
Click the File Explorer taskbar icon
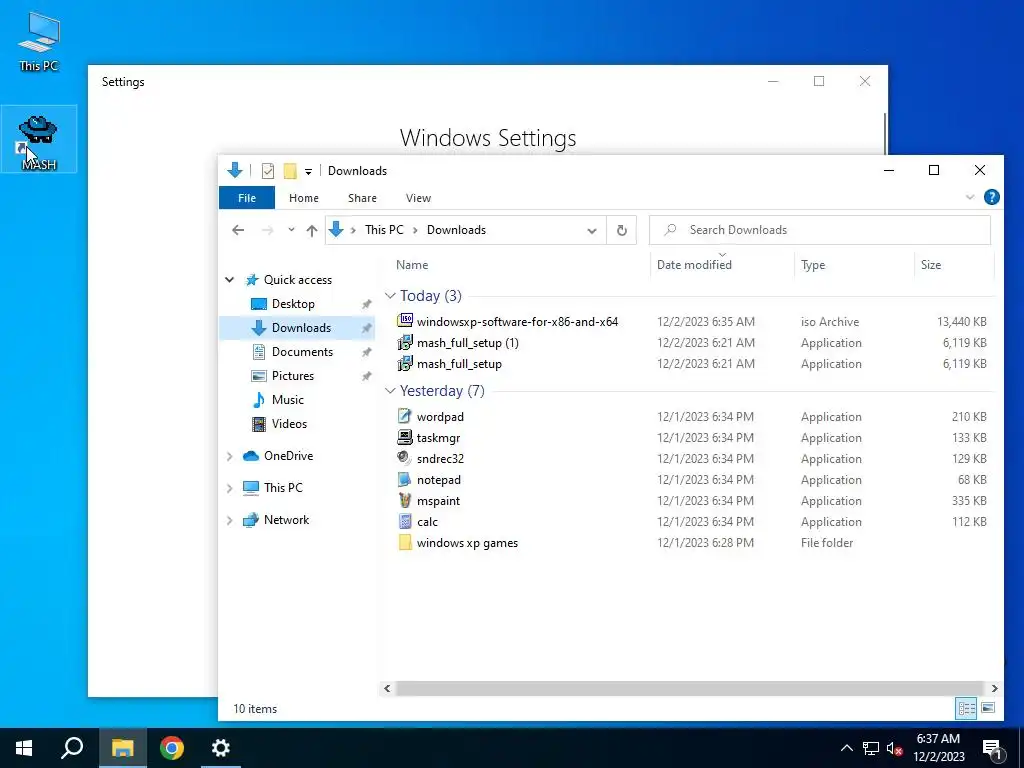pyautogui.click(x=123, y=748)
